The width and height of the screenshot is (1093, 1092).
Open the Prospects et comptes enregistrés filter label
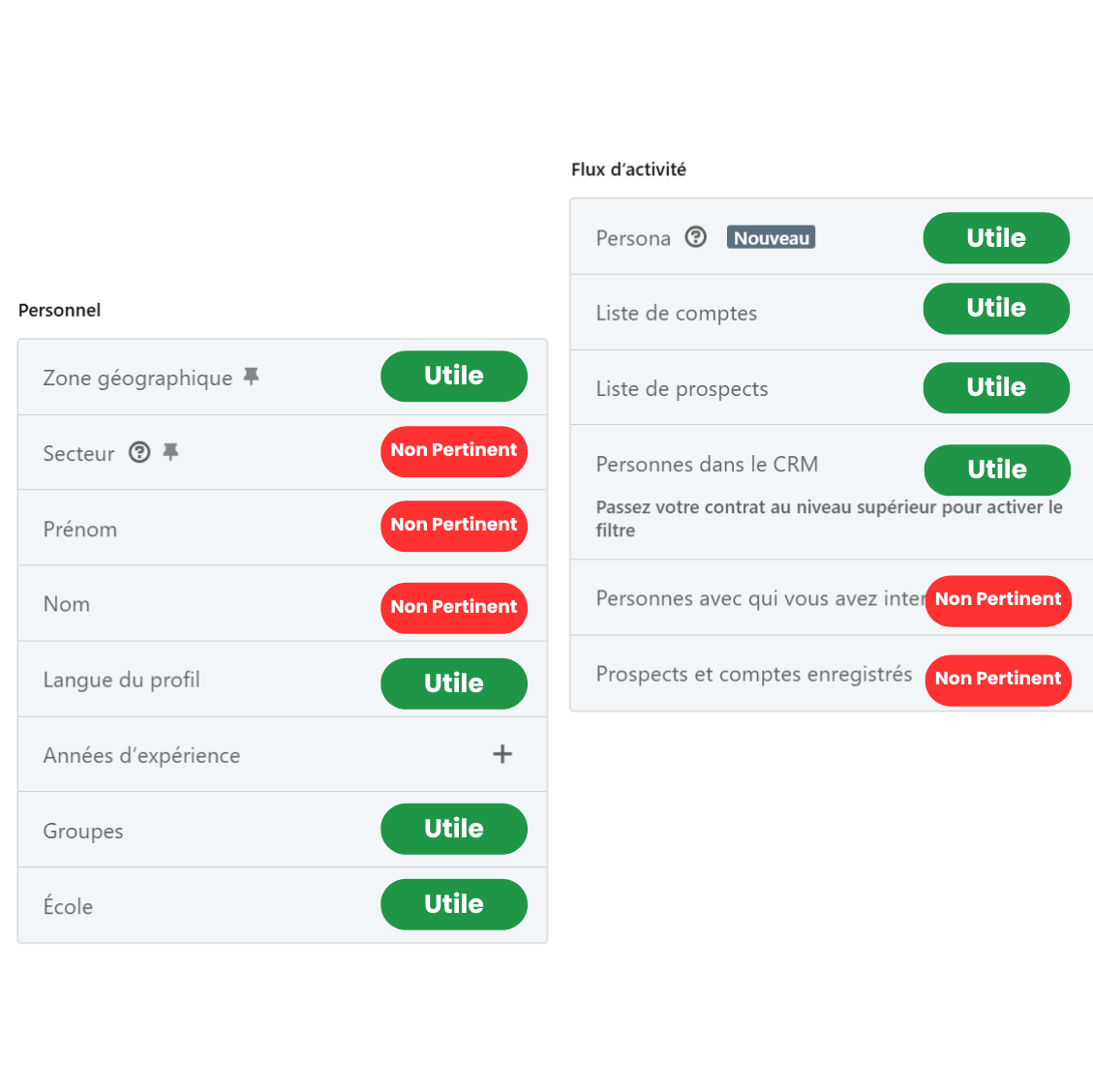tap(753, 674)
